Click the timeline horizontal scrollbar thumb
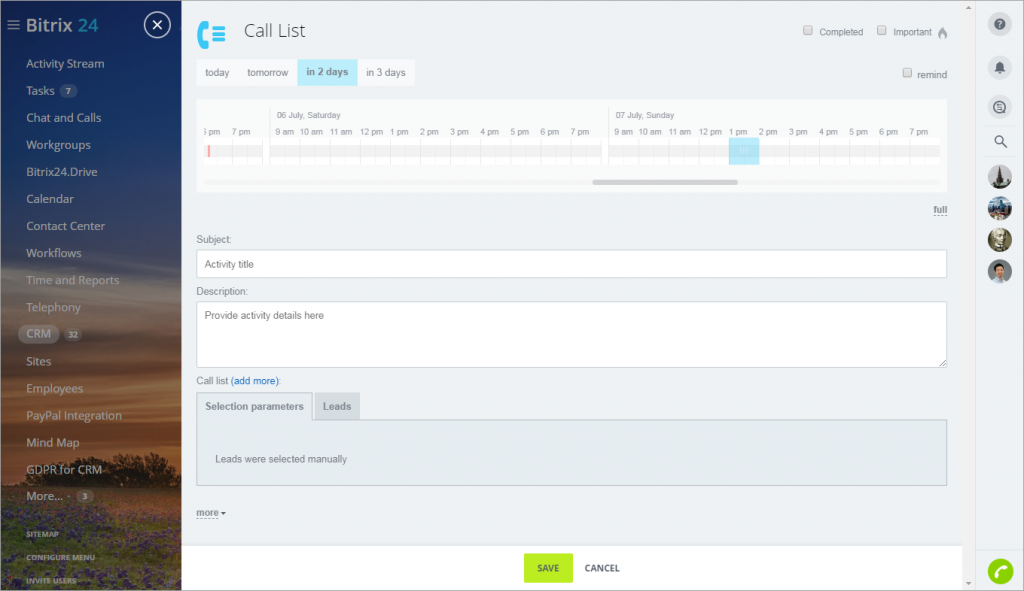Screen dimensions: 1024x591 click(665, 182)
